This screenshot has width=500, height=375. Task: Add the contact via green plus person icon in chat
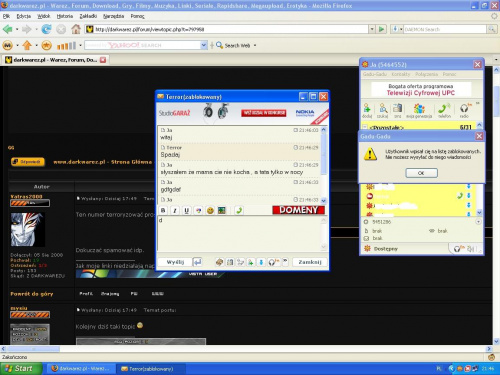[251, 262]
